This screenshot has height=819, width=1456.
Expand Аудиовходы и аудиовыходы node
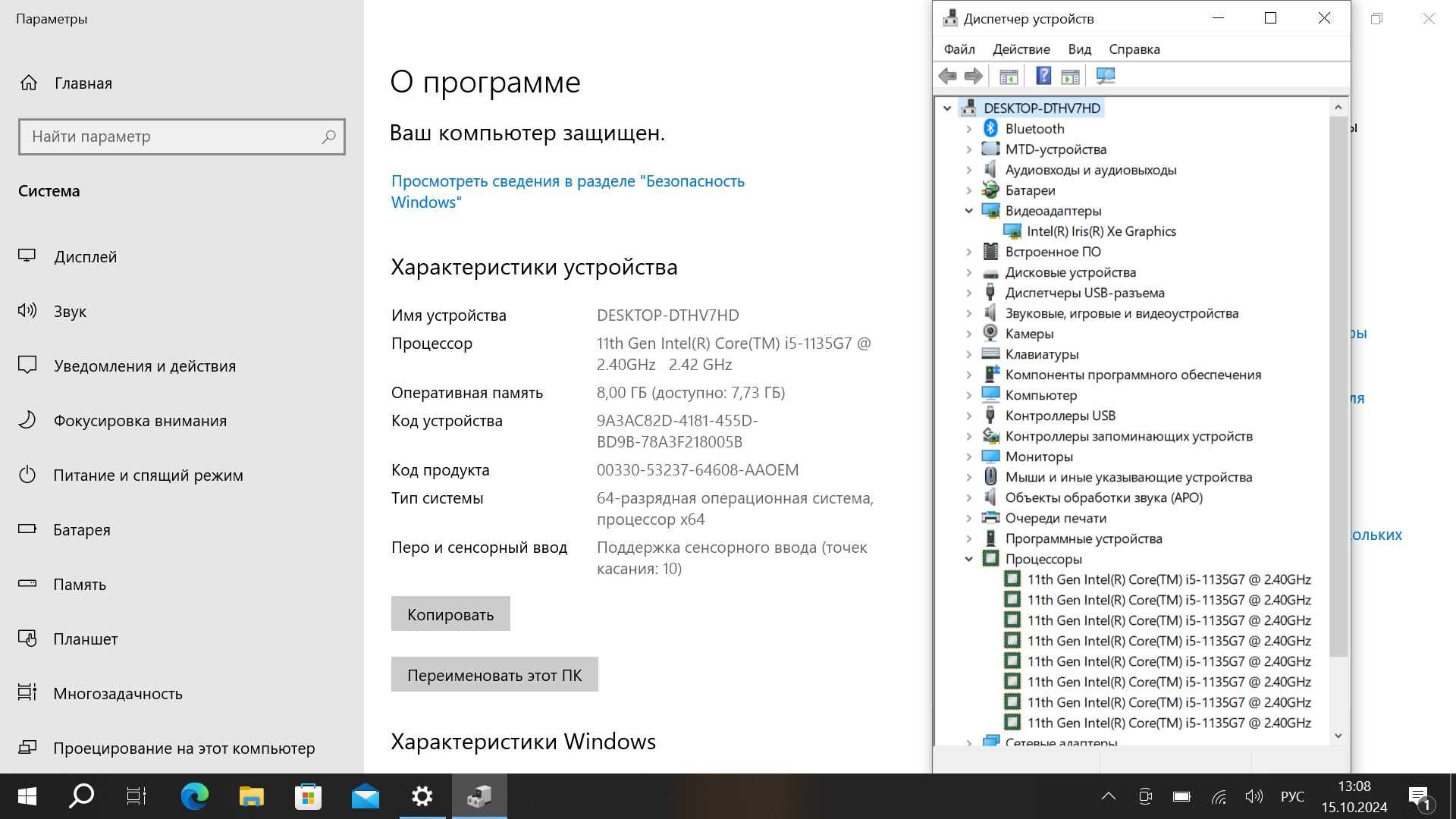(968, 170)
